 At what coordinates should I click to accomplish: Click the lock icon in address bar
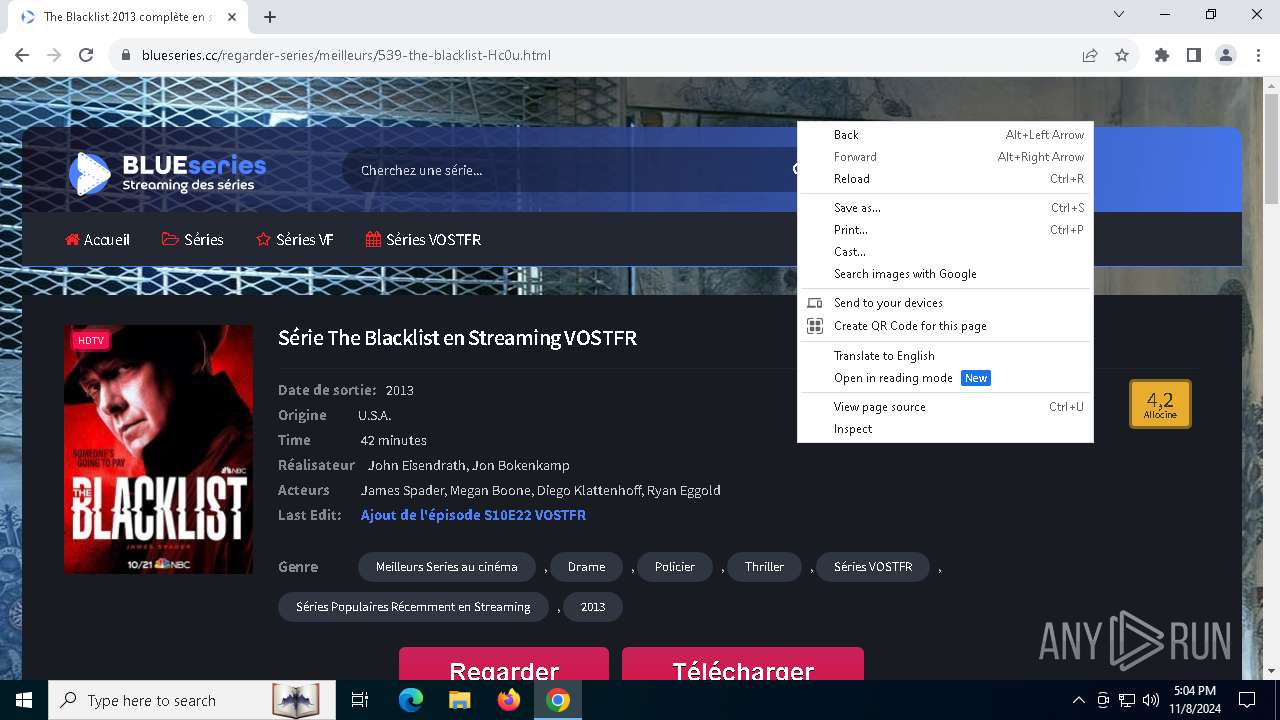126,55
